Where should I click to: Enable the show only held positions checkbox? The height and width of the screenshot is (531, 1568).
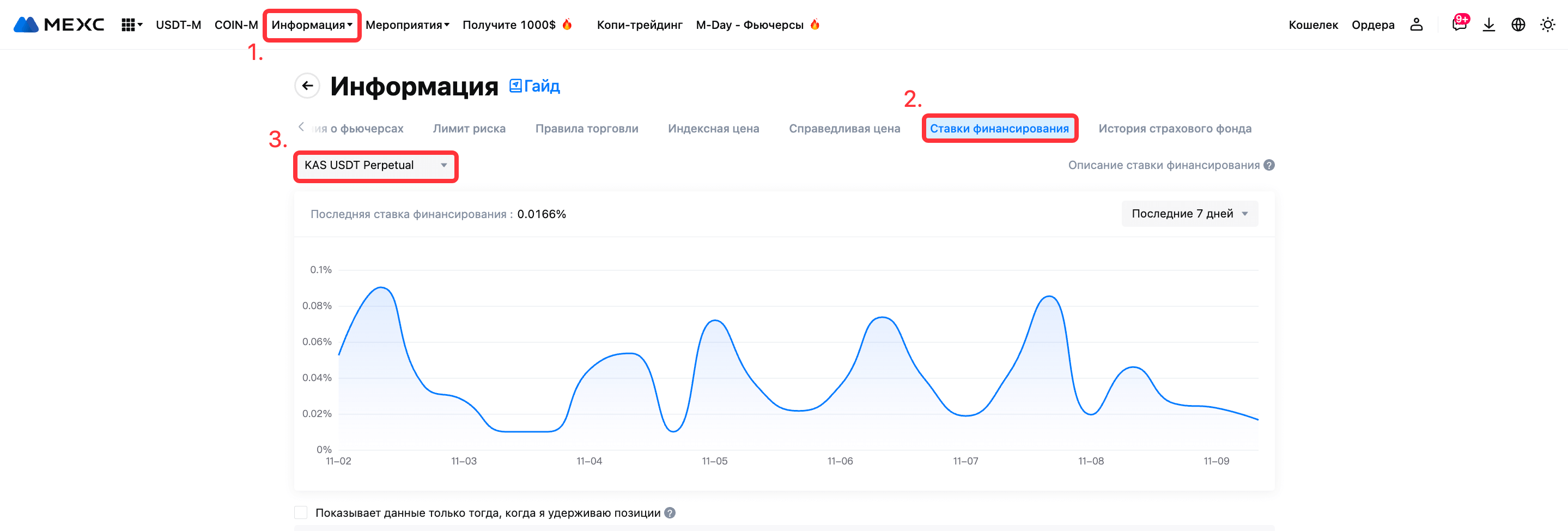point(301,512)
